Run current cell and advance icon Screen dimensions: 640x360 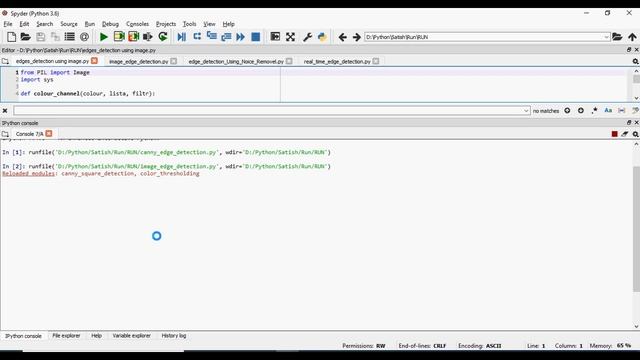(x=133, y=37)
